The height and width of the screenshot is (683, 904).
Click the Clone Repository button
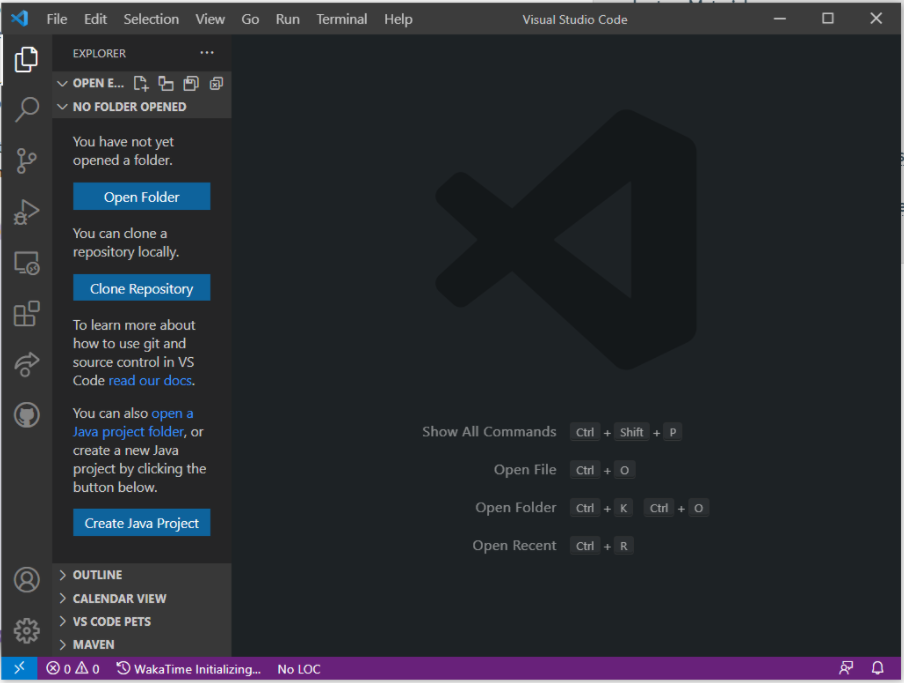[141, 288]
